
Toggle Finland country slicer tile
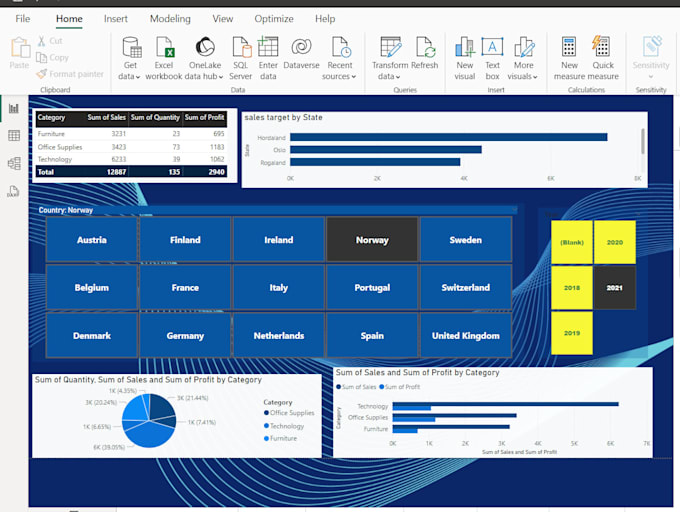pyautogui.click(x=185, y=240)
